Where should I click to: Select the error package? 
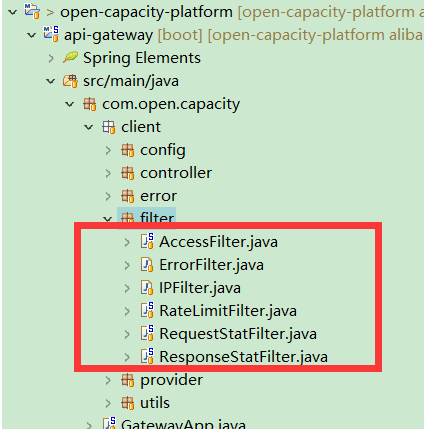click(158, 196)
